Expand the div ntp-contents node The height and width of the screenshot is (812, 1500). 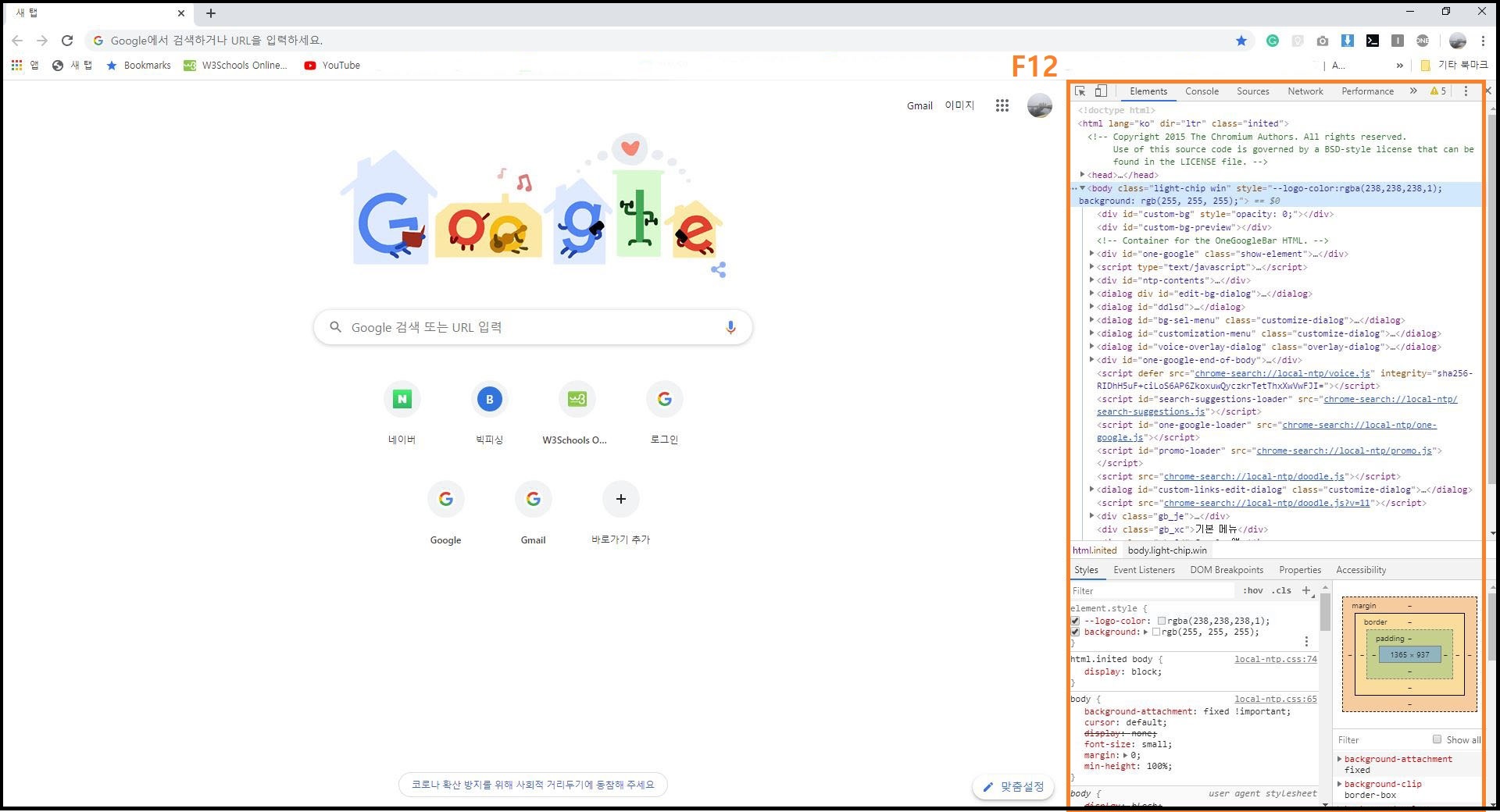click(1092, 280)
